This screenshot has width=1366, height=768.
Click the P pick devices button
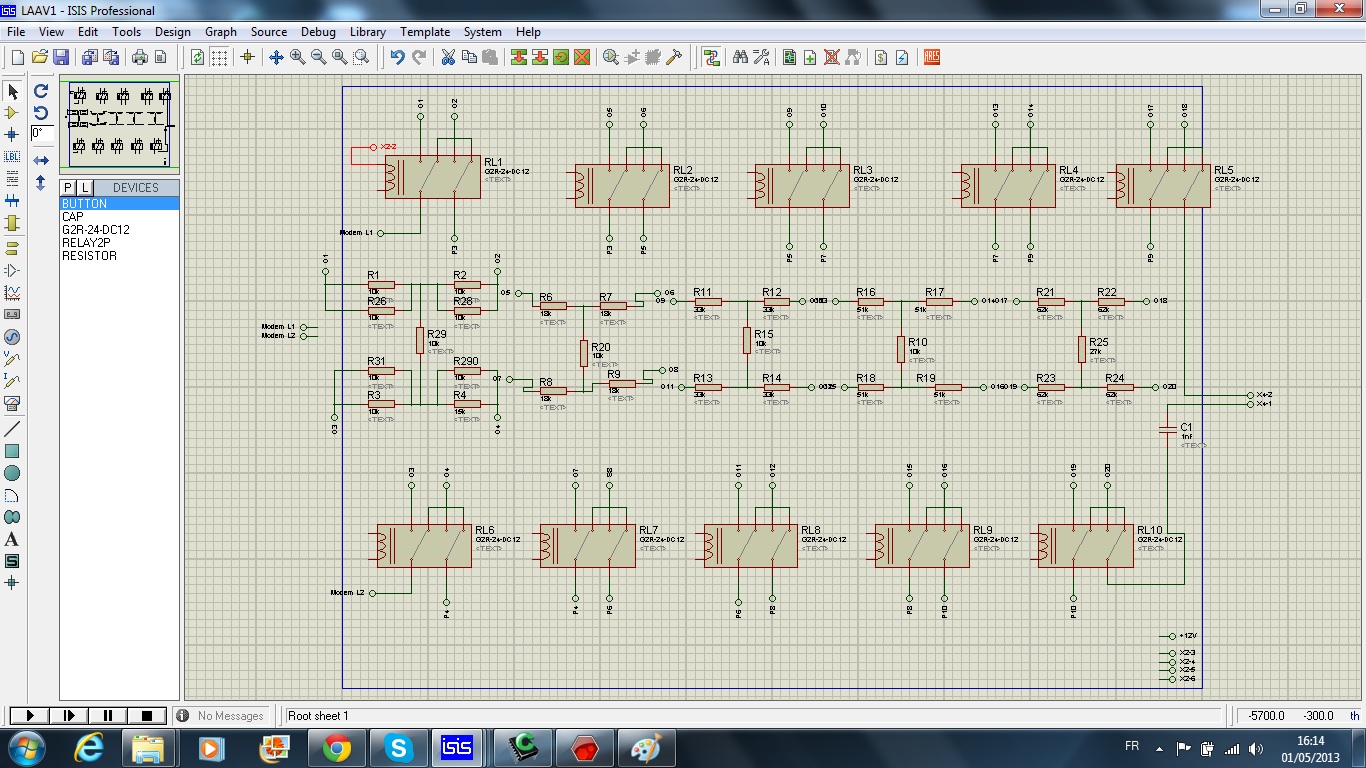pos(68,188)
